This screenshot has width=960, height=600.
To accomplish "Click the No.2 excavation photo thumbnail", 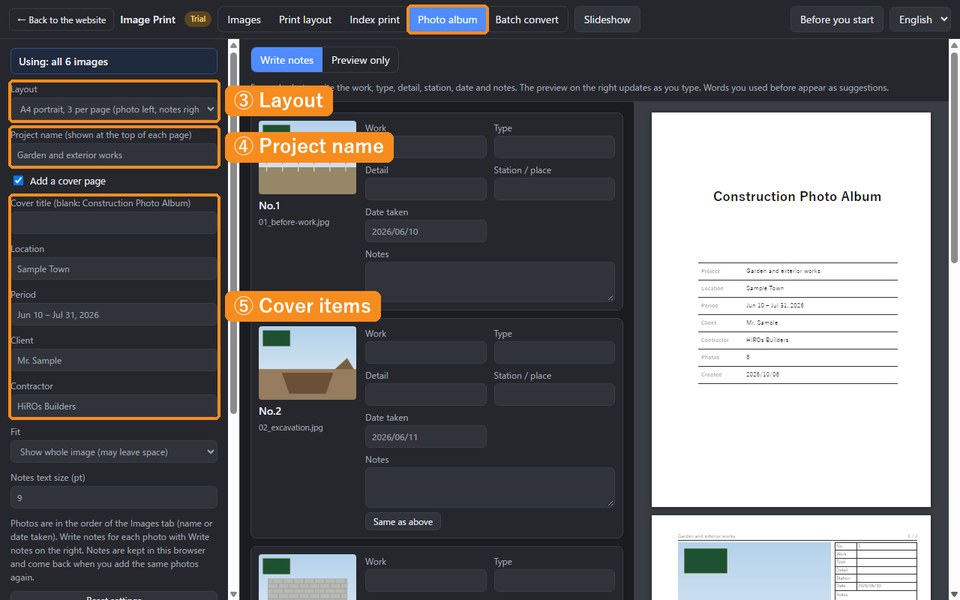I will pyautogui.click(x=307, y=363).
